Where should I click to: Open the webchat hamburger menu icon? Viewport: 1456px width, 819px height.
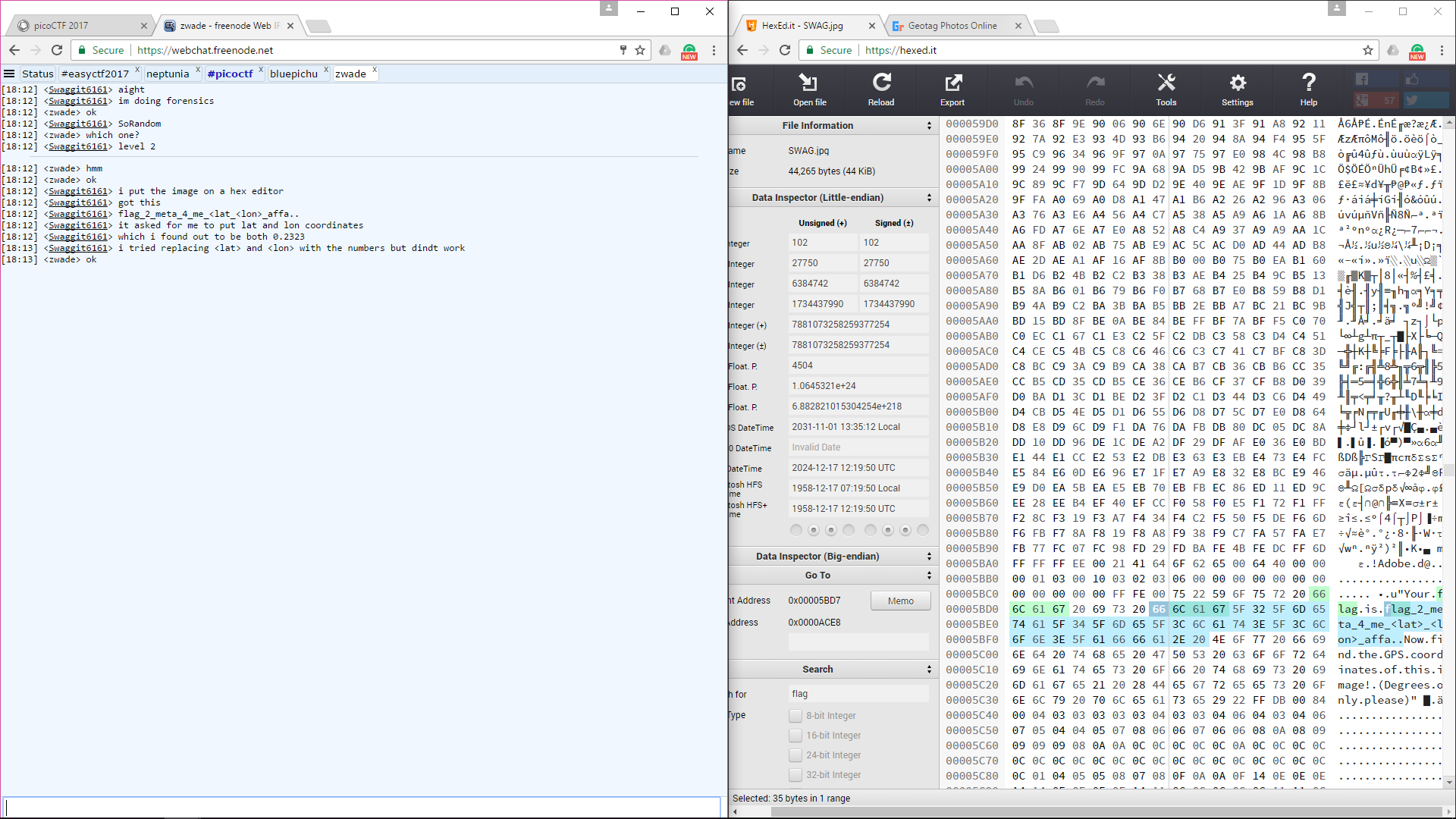(9, 74)
